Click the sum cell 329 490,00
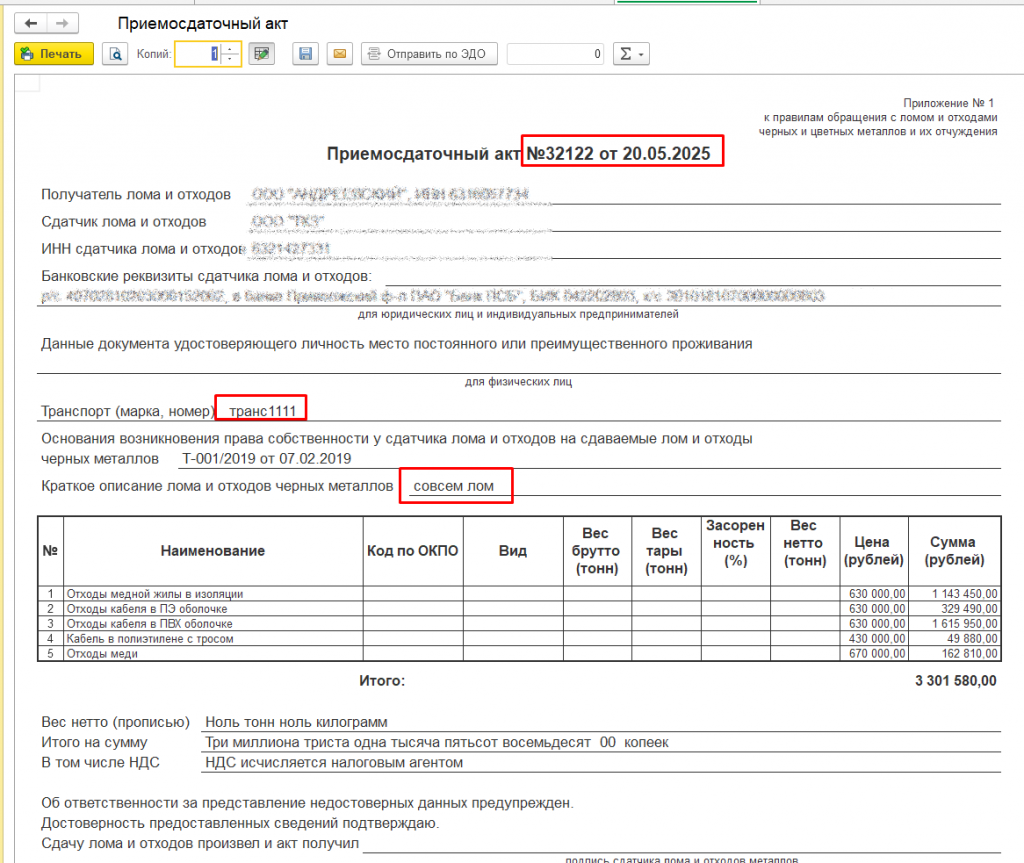1024x863 pixels. click(954, 609)
